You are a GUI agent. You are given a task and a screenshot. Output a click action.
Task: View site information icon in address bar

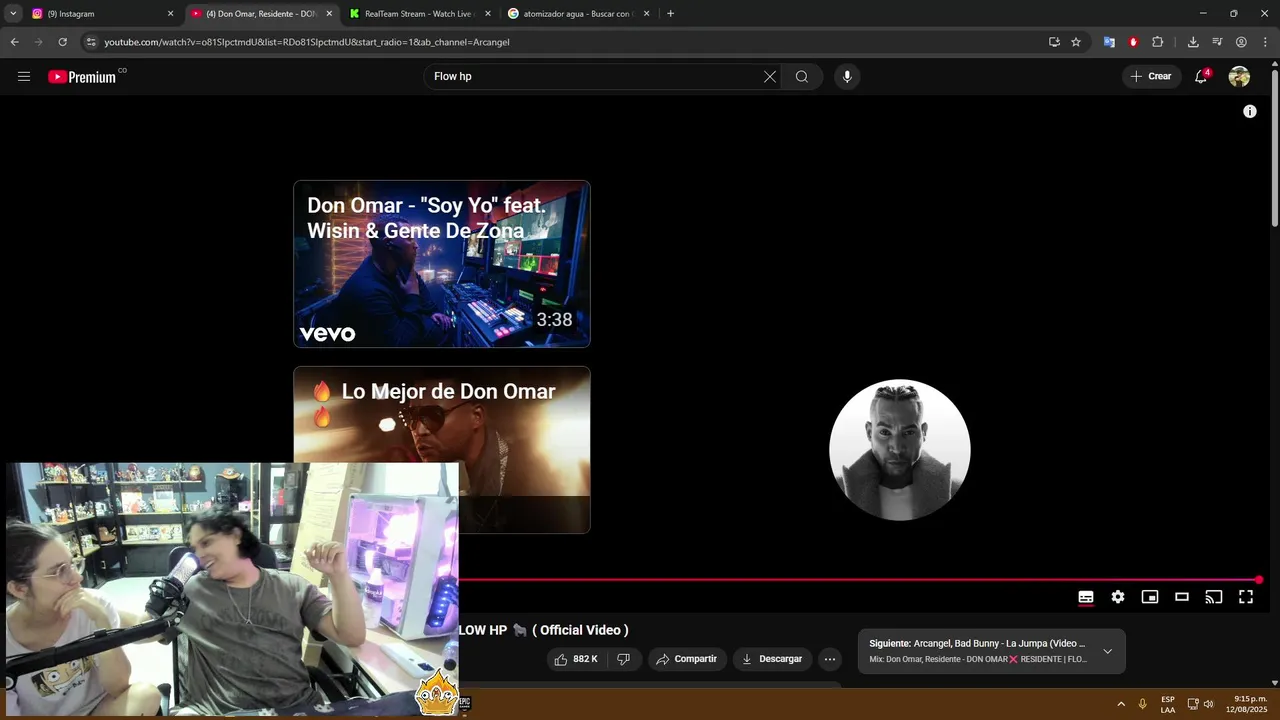pyautogui.click(x=91, y=42)
